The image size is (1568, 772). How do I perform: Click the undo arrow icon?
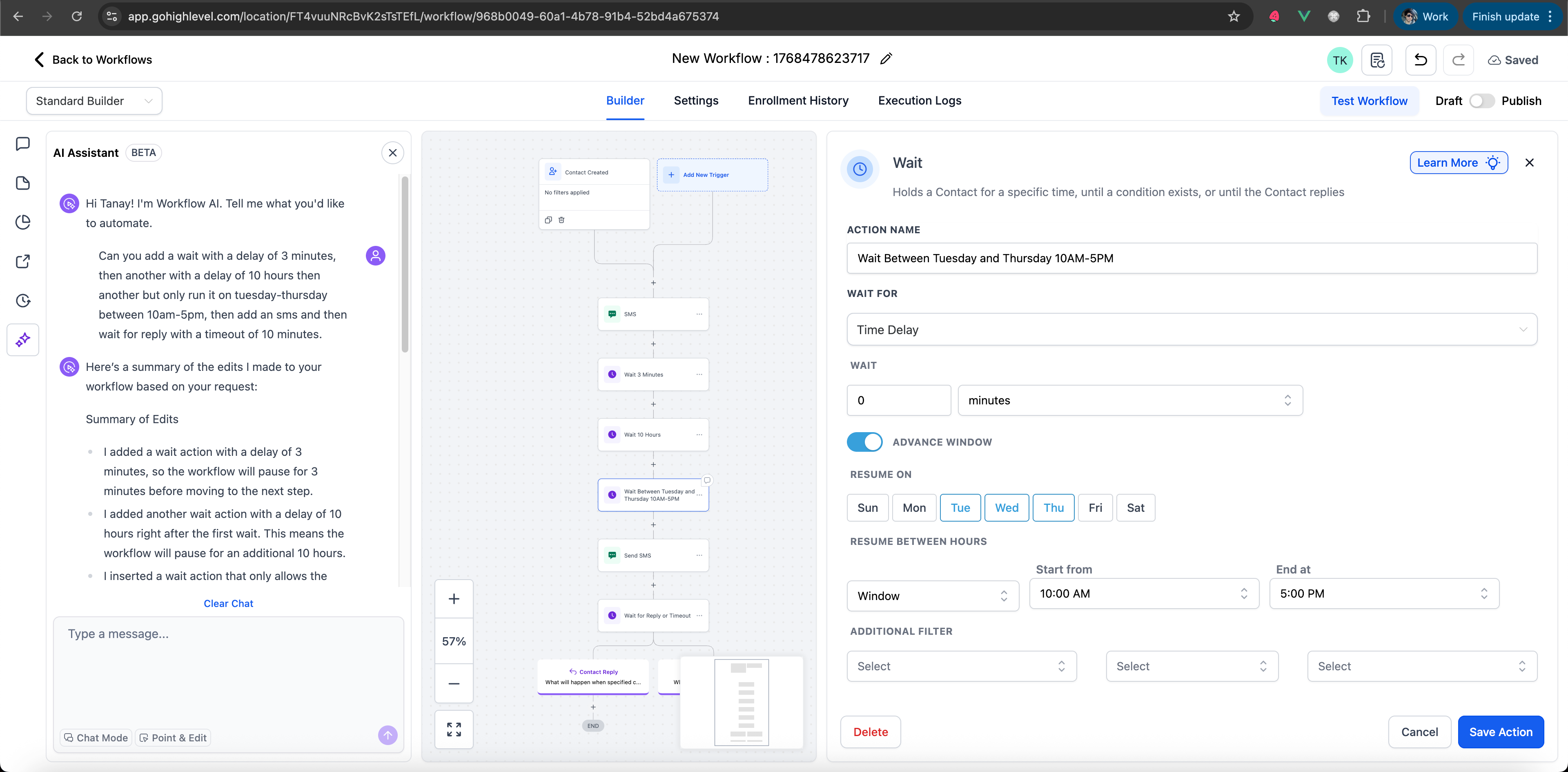coord(1420,60)
